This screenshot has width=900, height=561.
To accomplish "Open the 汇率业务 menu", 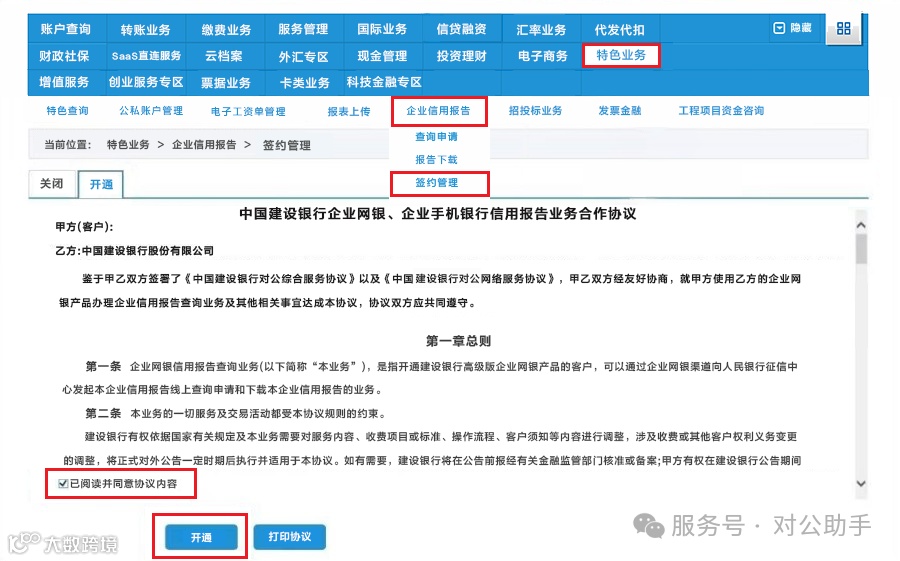I will click(541, 29).
